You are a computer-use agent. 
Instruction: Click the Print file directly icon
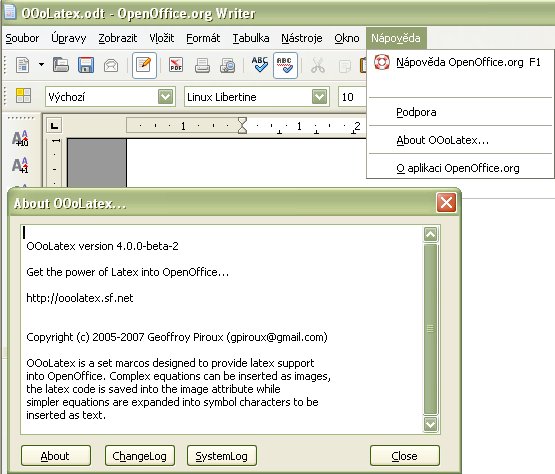click(202, 66)
